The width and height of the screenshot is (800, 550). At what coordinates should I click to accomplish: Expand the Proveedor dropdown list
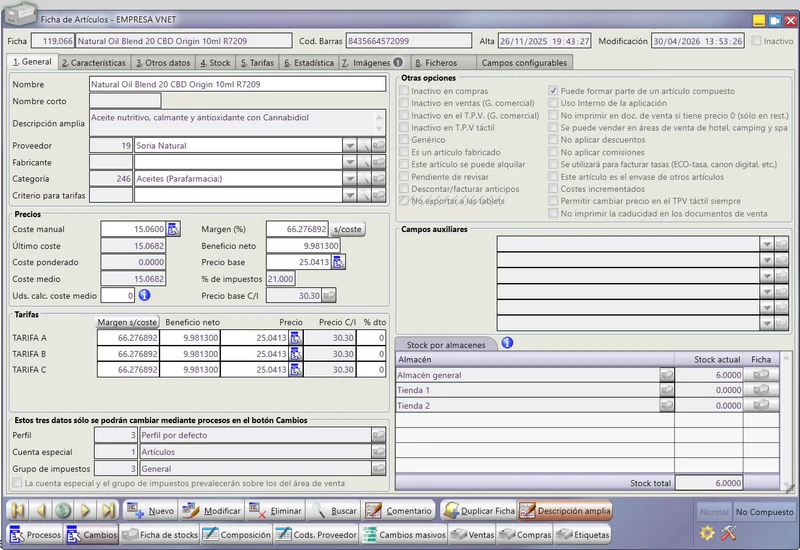[349, 146]
